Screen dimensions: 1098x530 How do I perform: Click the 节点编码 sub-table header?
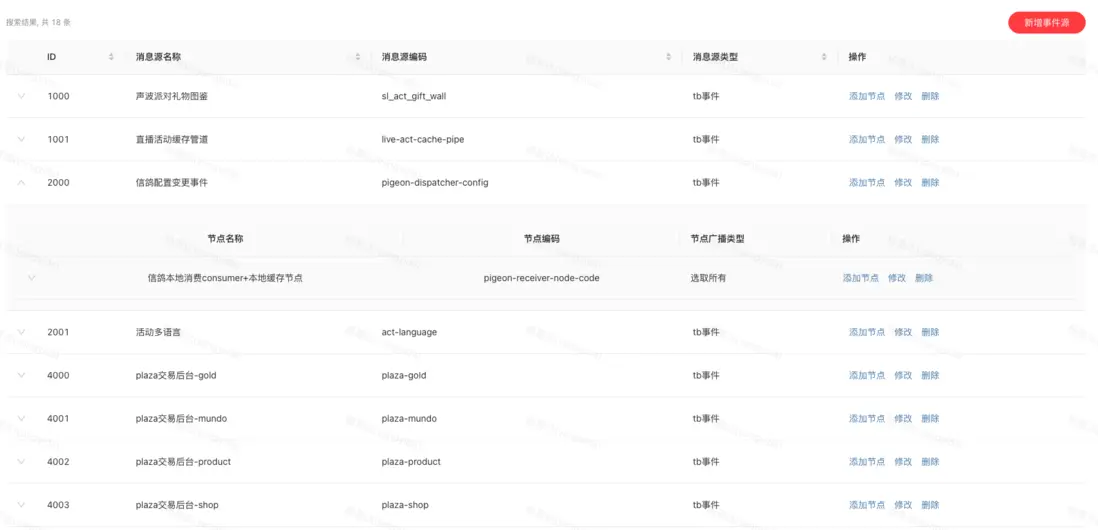tap(542, 239)
